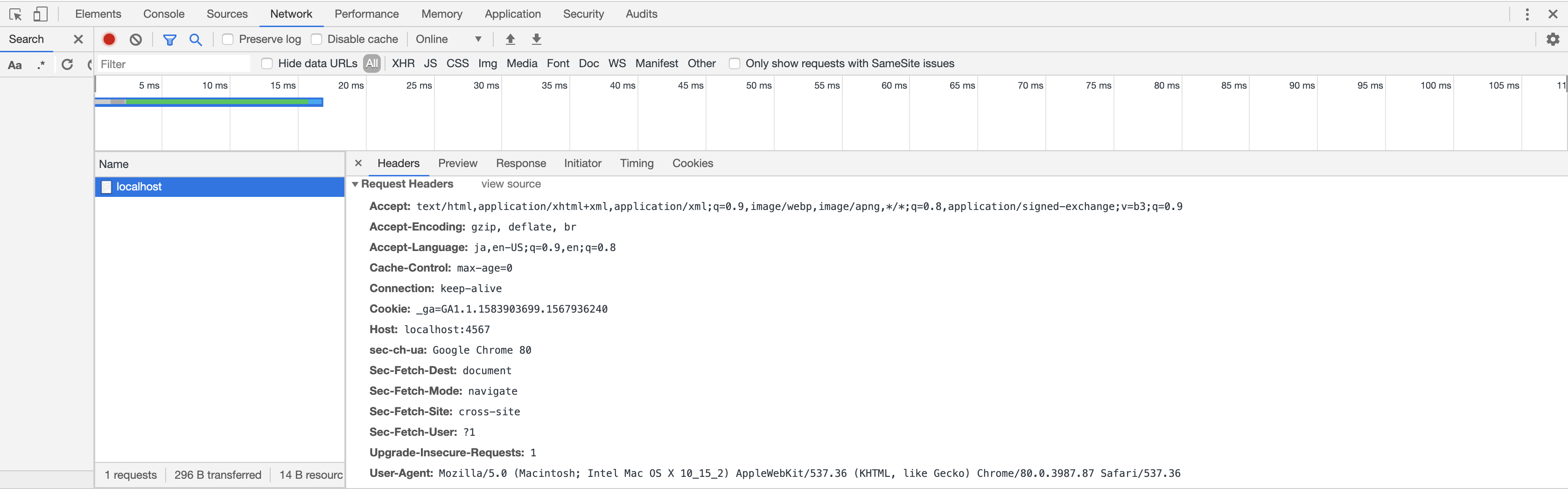Screen dimensions: 1568x489
Task: Open the Timing tab for request
Action: [637, 163]
